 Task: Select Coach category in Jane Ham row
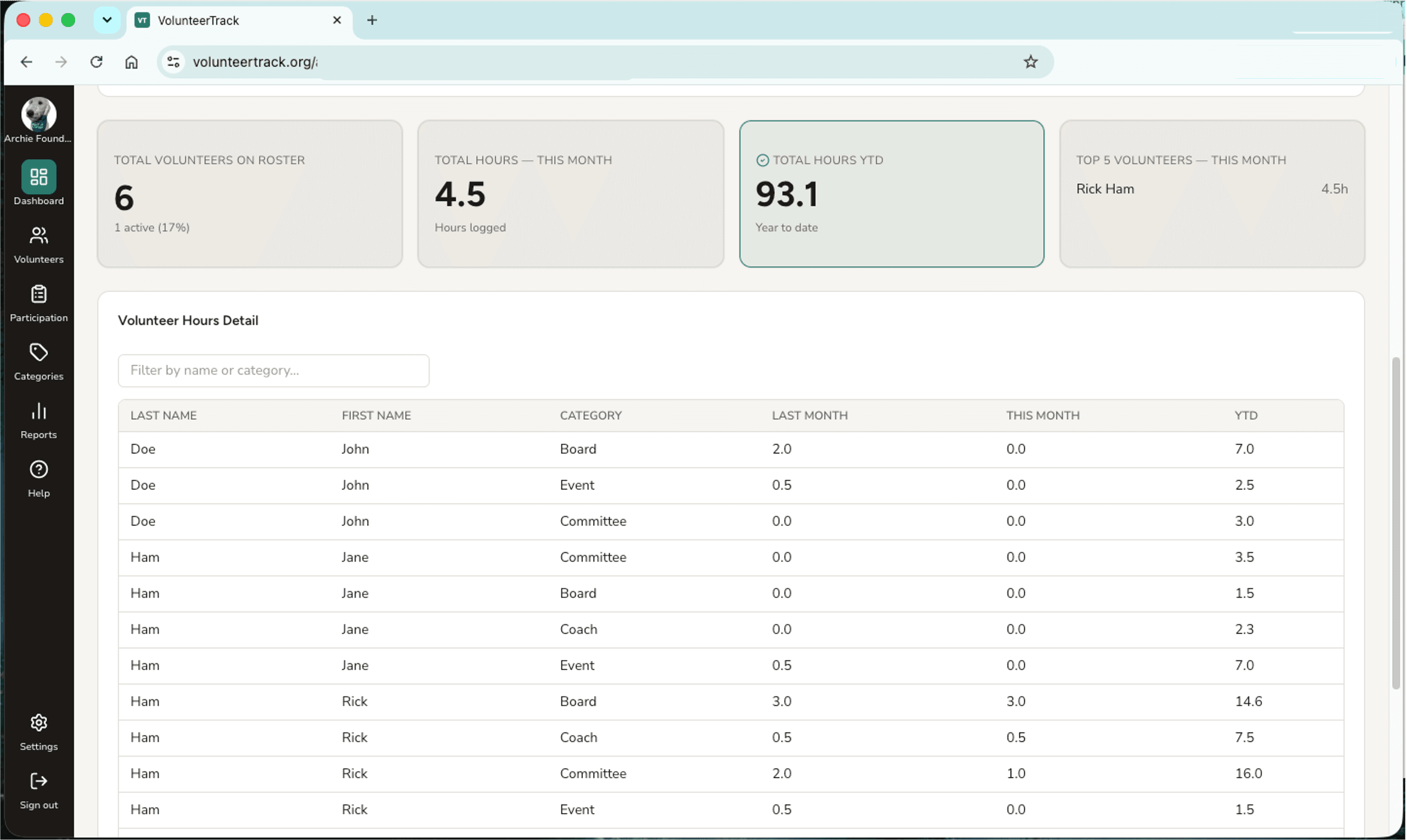[x=579, y=630]
